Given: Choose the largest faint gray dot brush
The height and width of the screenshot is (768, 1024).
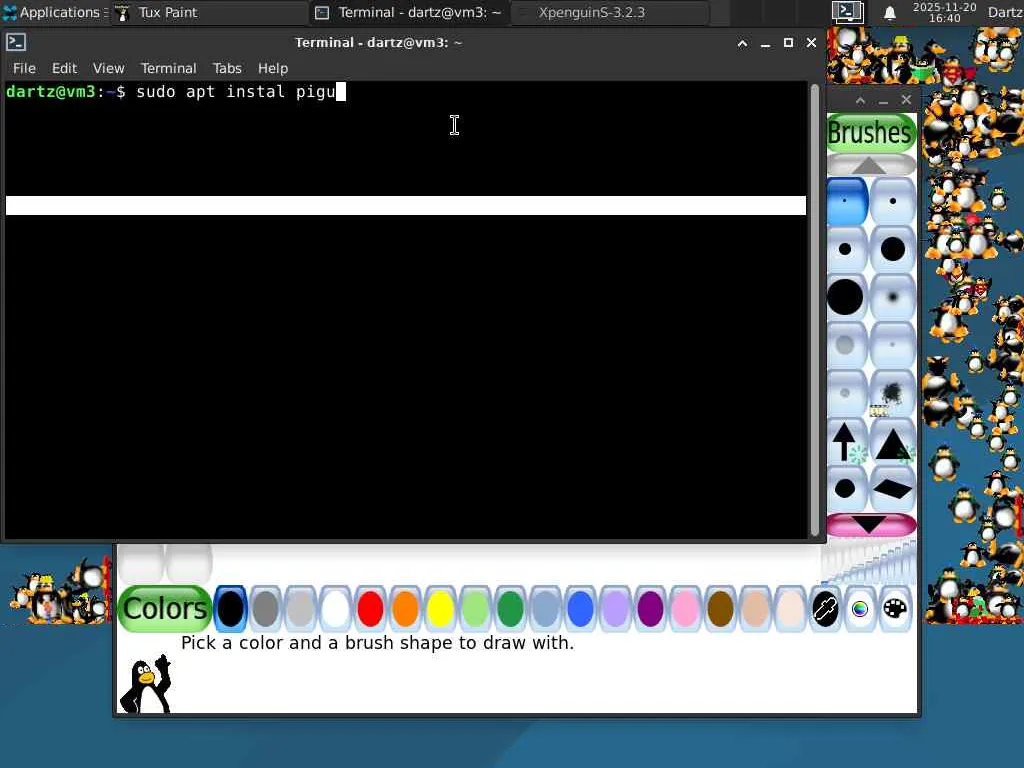Looking at the screenshot, I should click(x=846, y=345).
